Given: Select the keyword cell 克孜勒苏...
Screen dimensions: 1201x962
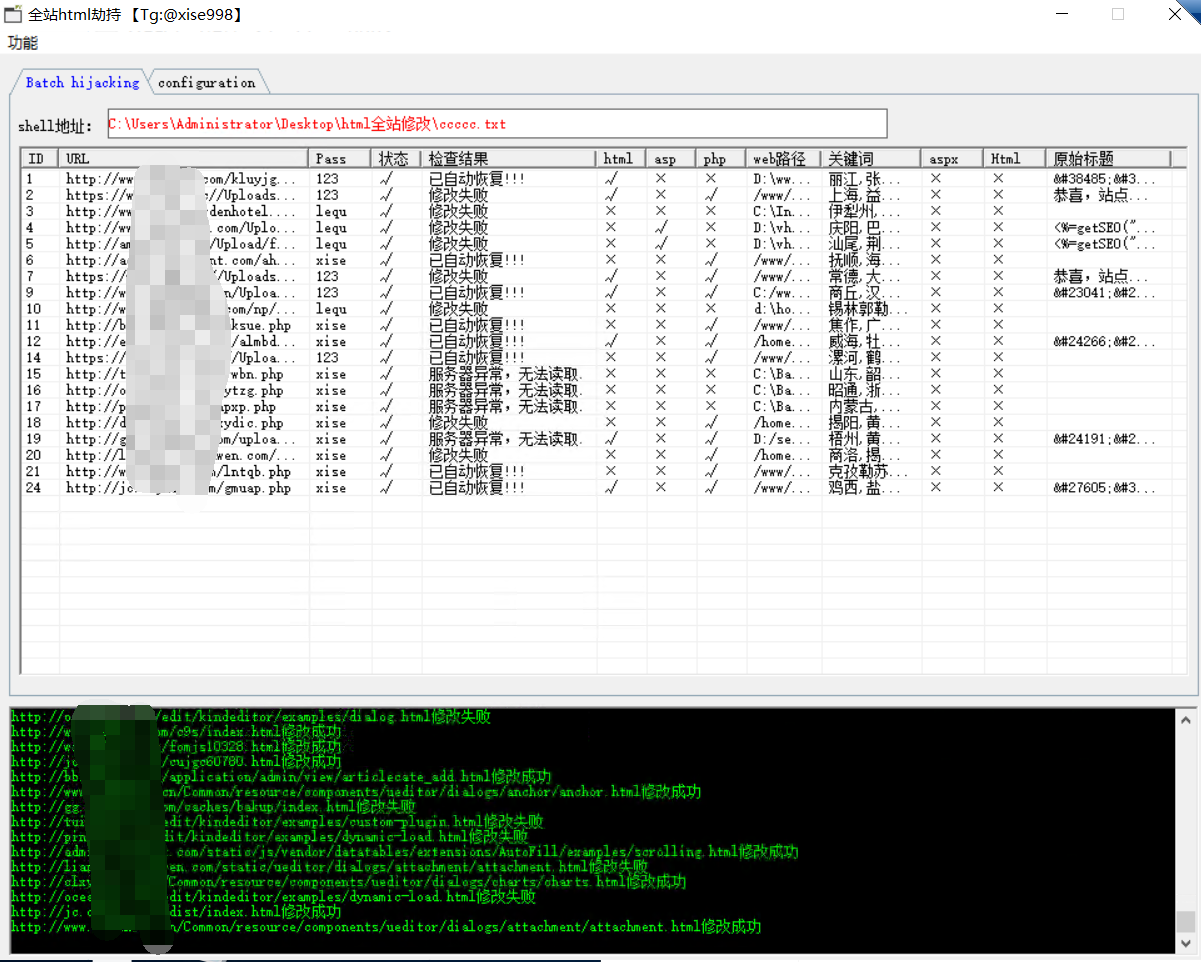Looking at the screenshot, I should [869, 471].
